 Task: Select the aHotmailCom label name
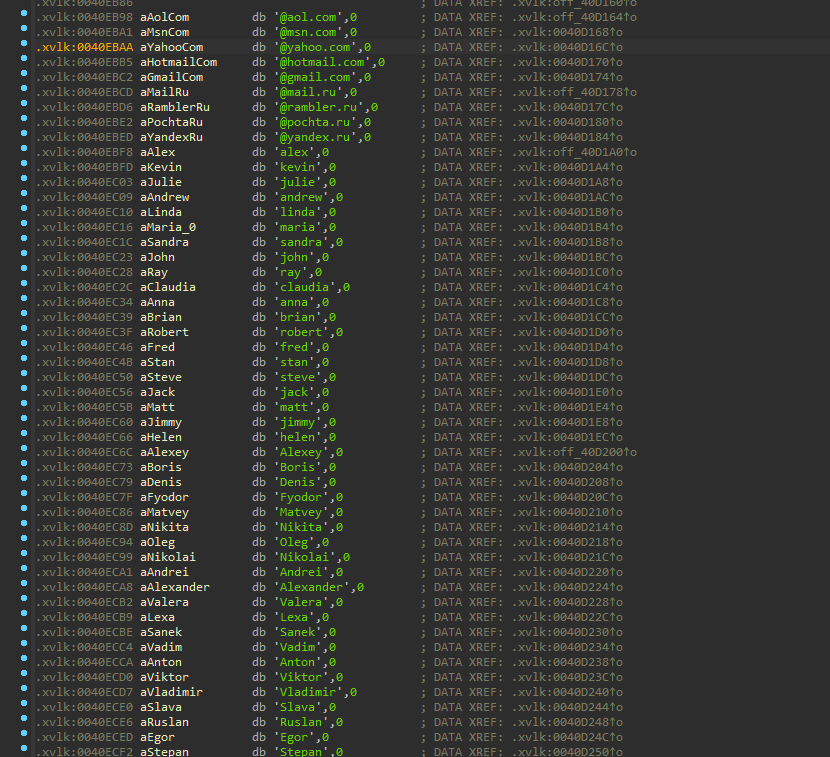[178, 62]
